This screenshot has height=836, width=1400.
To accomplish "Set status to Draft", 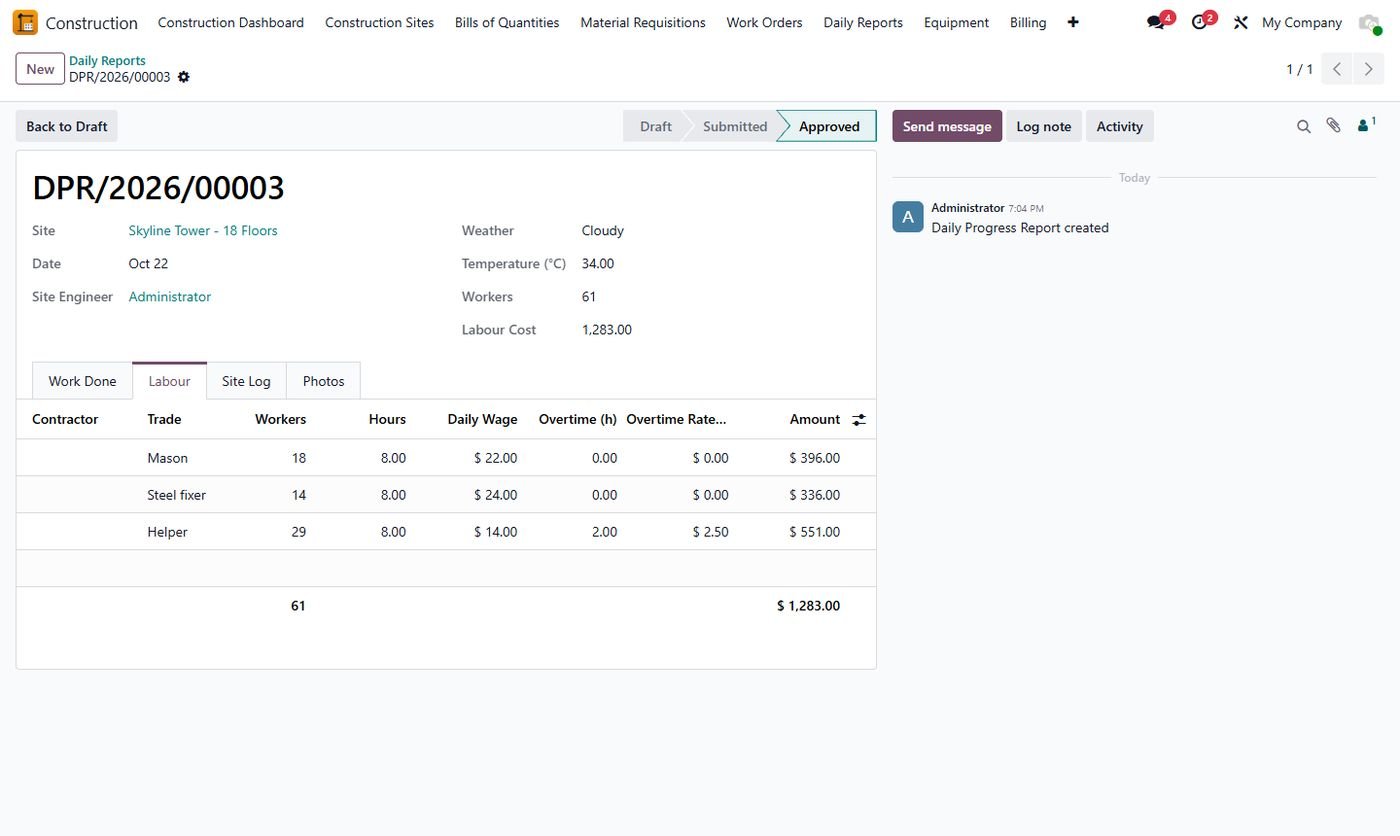I will click(655, 126).
